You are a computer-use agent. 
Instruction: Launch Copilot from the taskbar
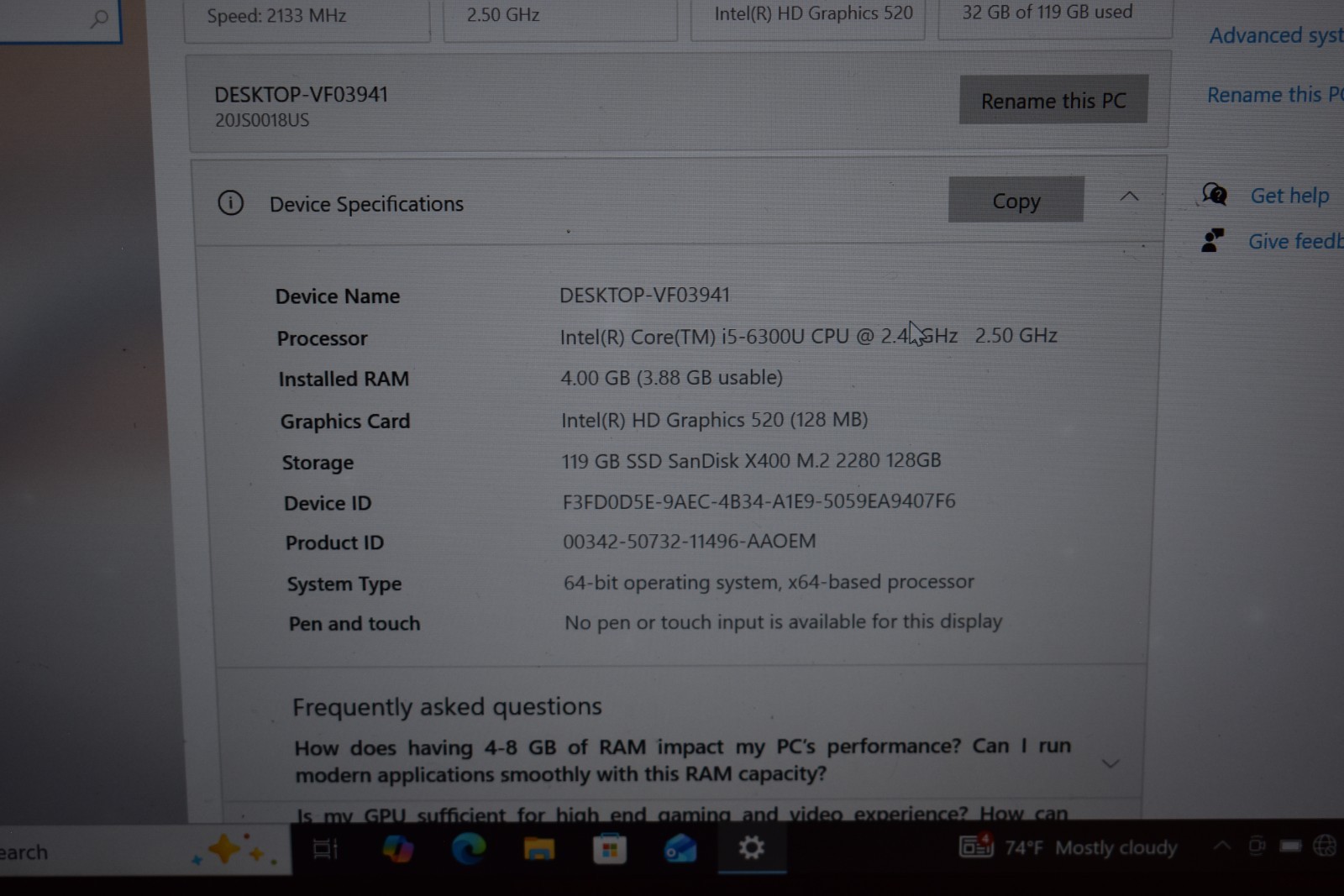point(397,848)
